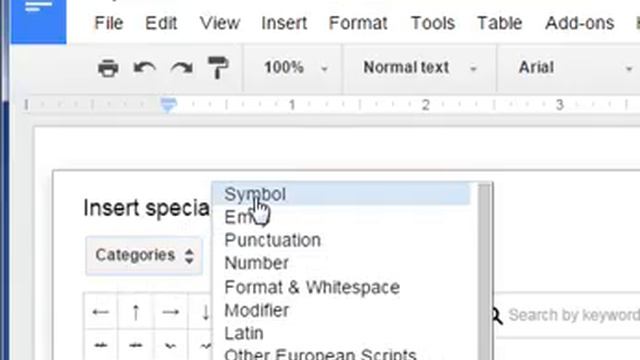Activate the paint format tool
The image size is (640, 360).
(x=218, y=68)
